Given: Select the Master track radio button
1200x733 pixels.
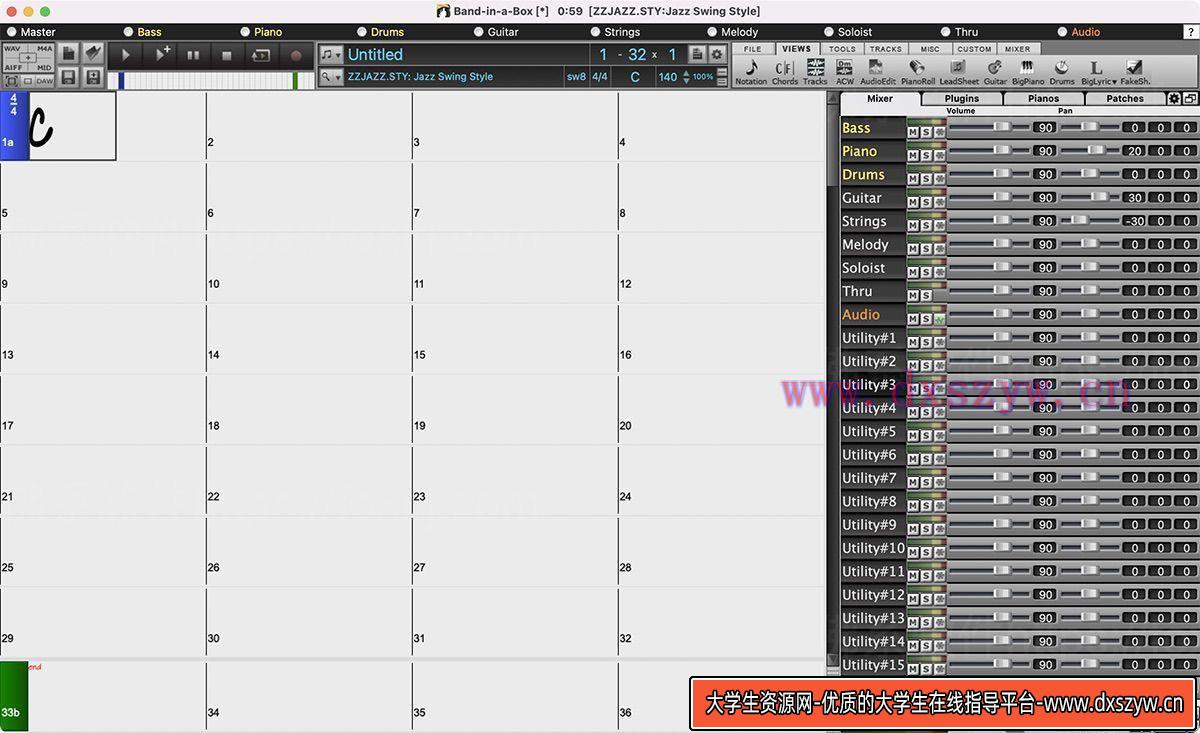Looking at the screenshot, I should (12, 32).
